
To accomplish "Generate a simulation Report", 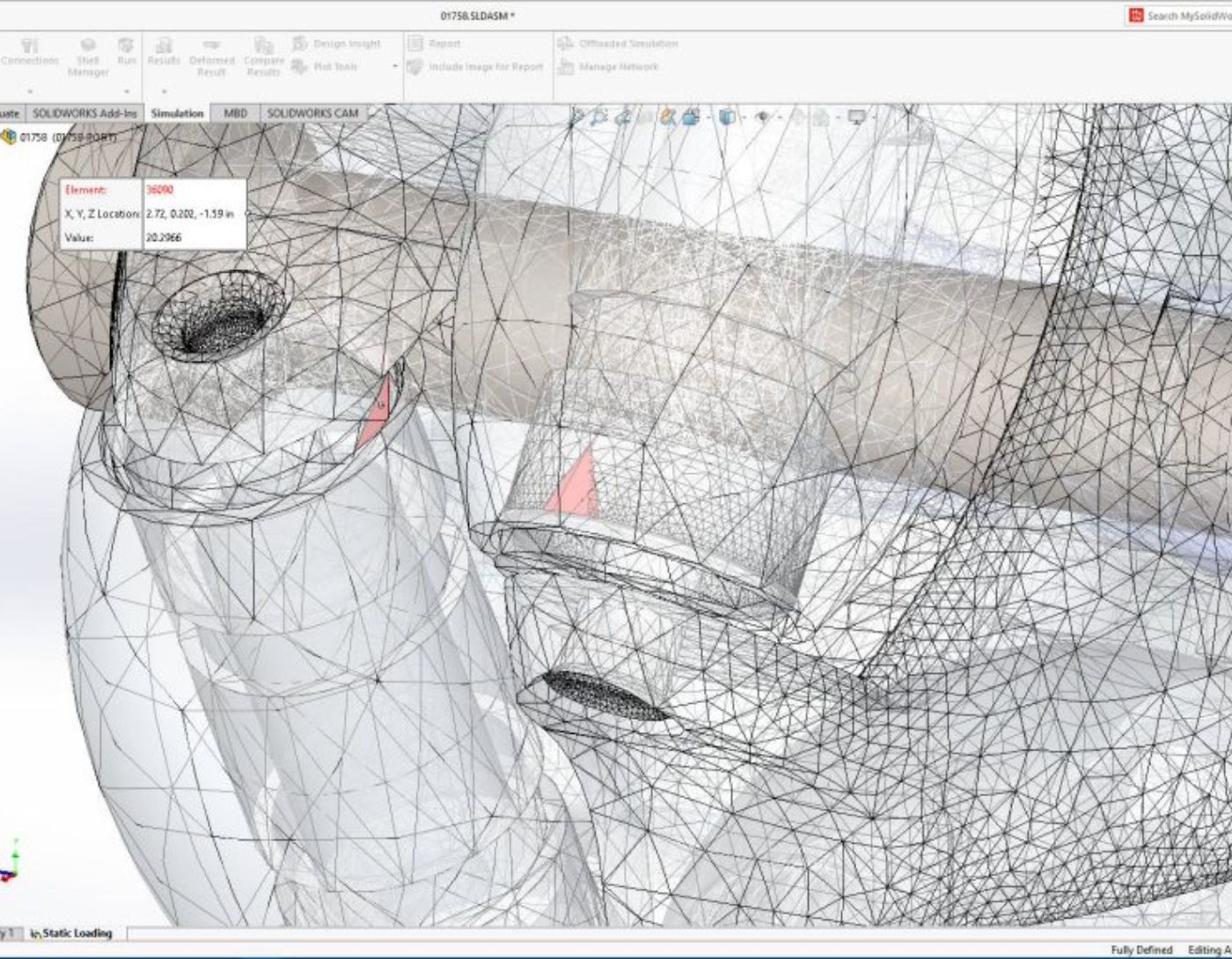I will coord(434,43).
